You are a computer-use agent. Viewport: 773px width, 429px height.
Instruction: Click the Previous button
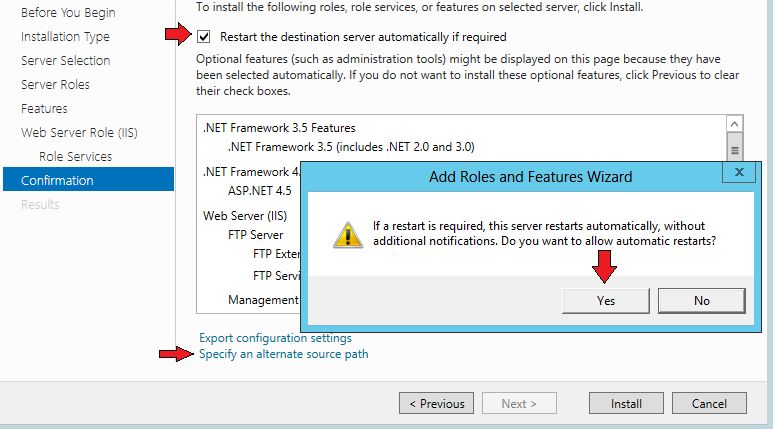[436, 403]
